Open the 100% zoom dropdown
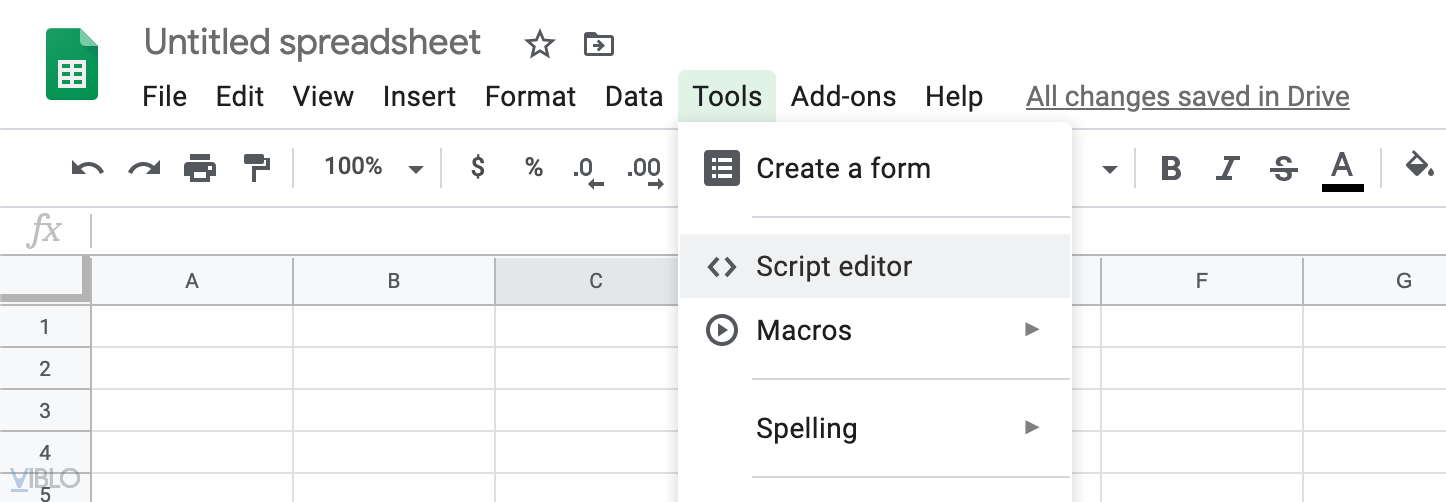Viewport: 1446px width, 502px height. [x=372, y=168]
